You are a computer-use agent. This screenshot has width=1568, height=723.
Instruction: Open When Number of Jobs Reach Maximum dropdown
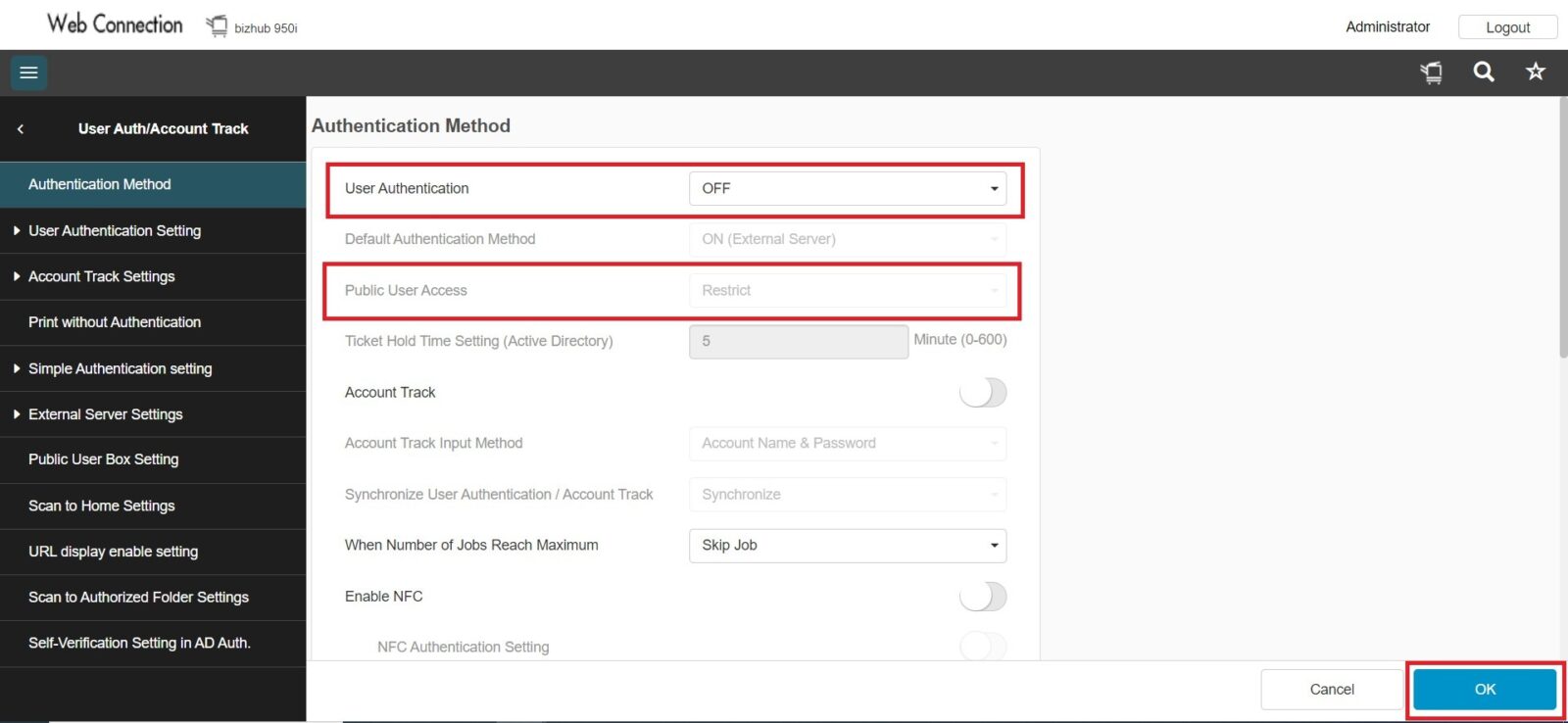pyautogui.click(x=847, y=546)
